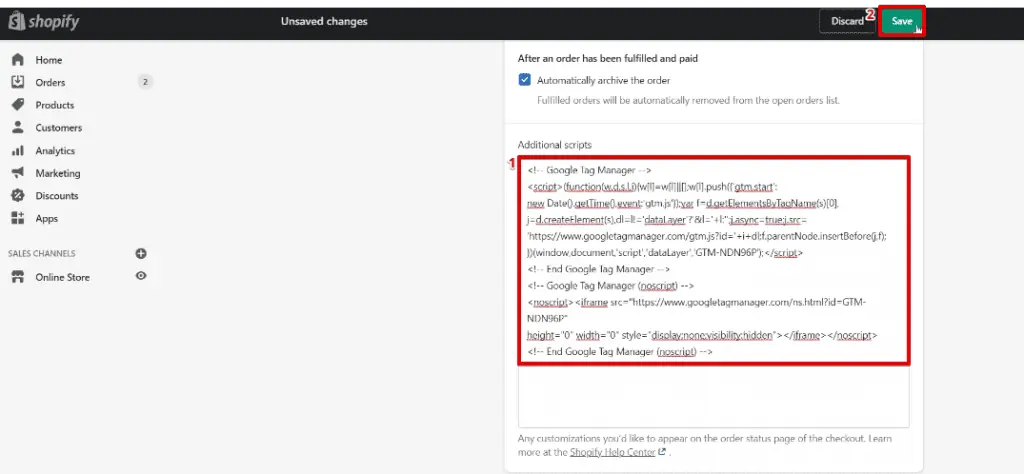Click the 'SALES CHANNELS' heading text

coord(41,253)
